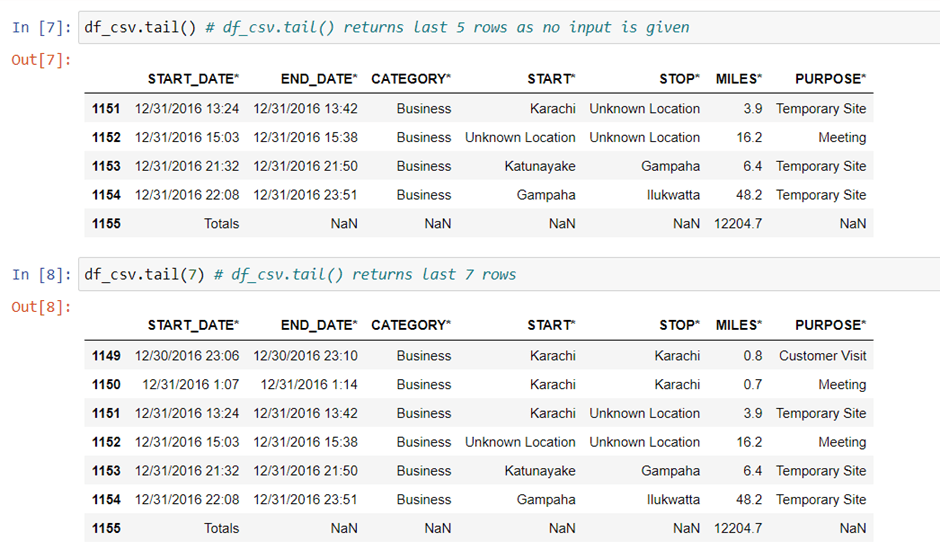Select row index 1152 in Out[7] table

(x=106, y=137)
